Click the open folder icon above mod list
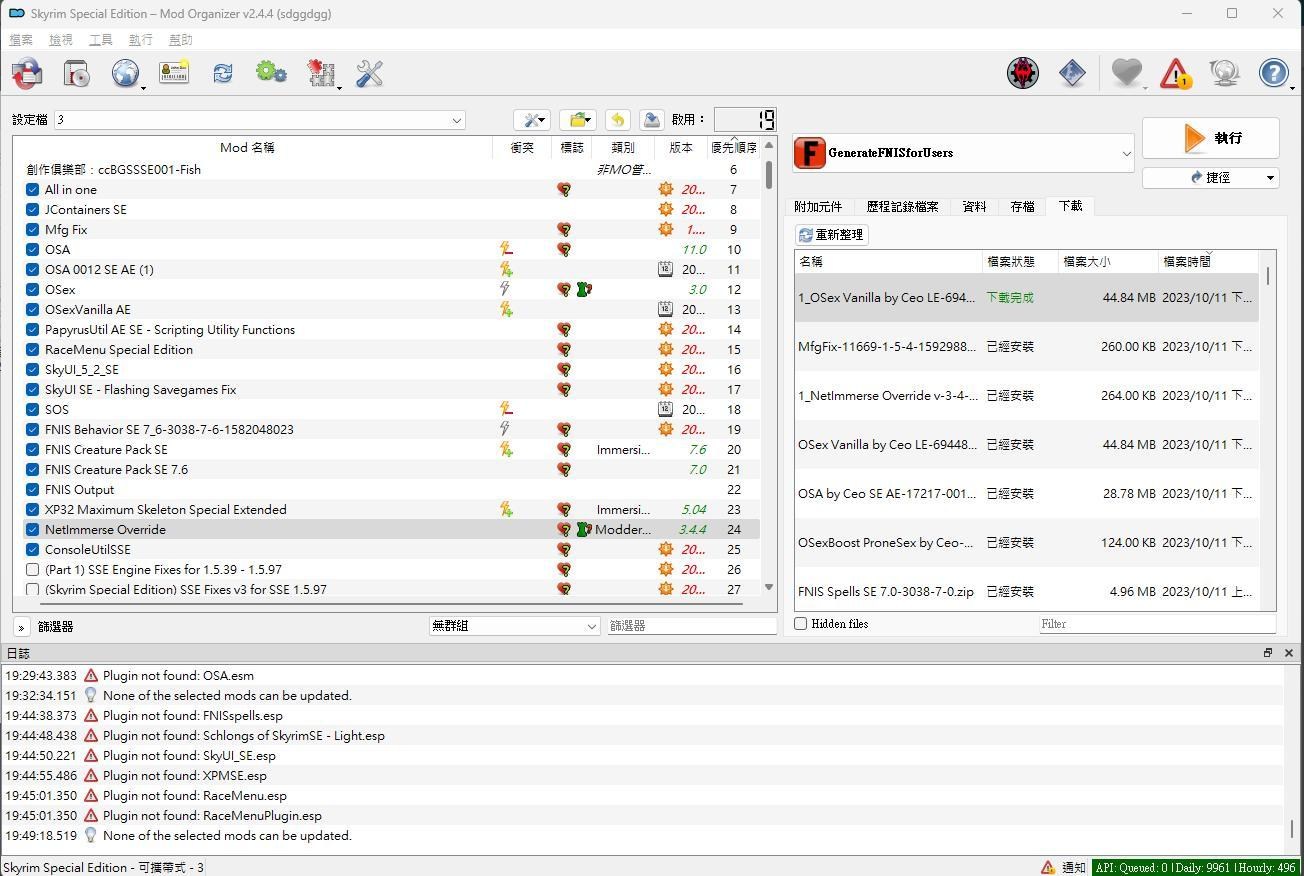The width and height of the screenshot is (1304, 876). [x=577, y=120]
